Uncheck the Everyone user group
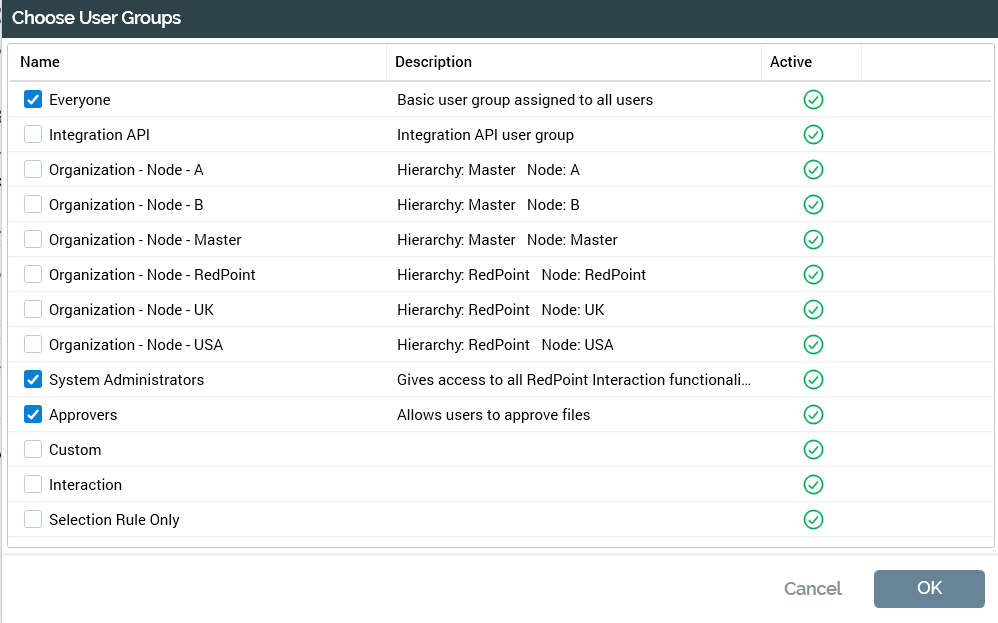The image size is (998, 623). (33, 100)
